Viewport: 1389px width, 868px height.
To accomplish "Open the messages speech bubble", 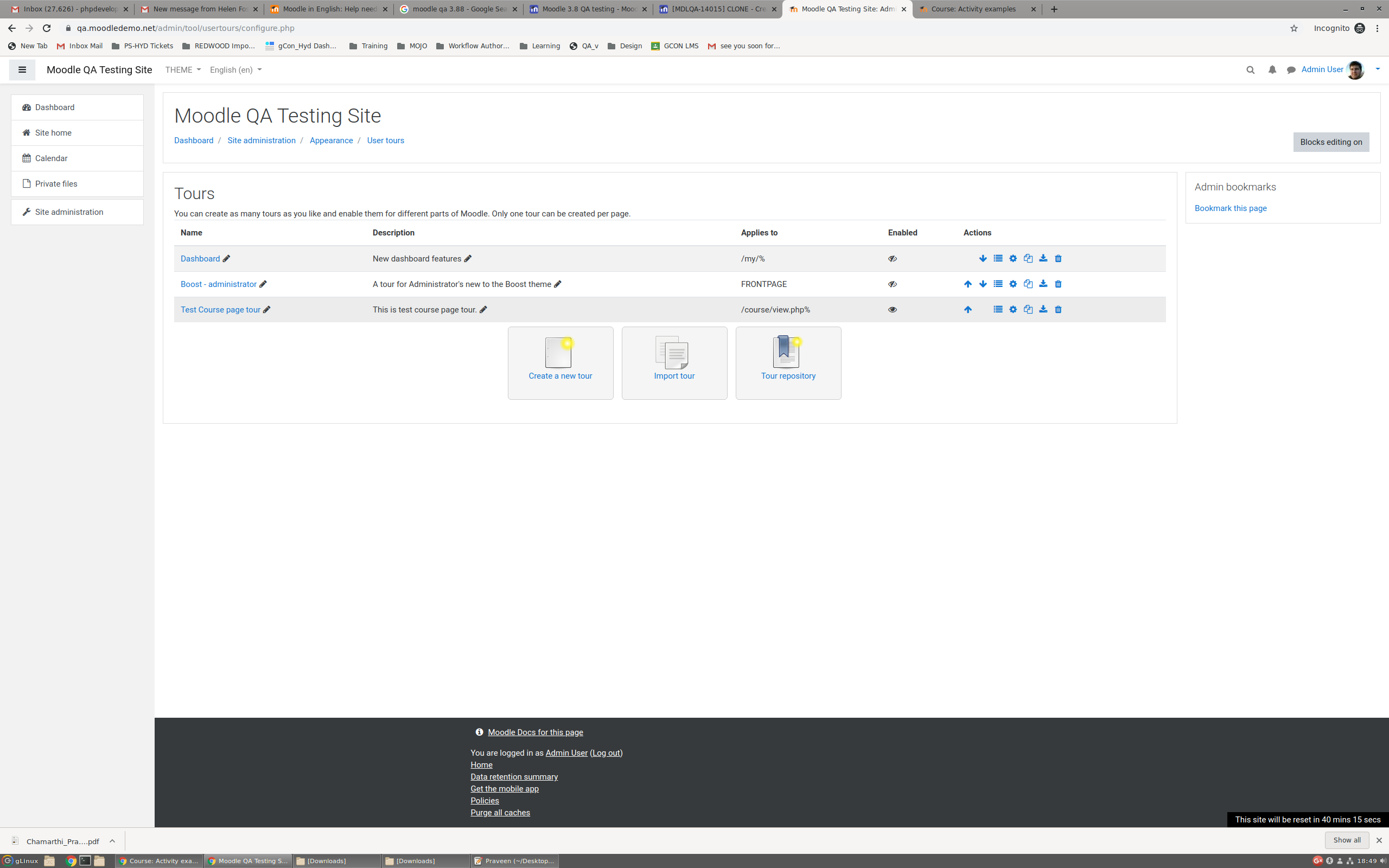I will point(1291,70).
